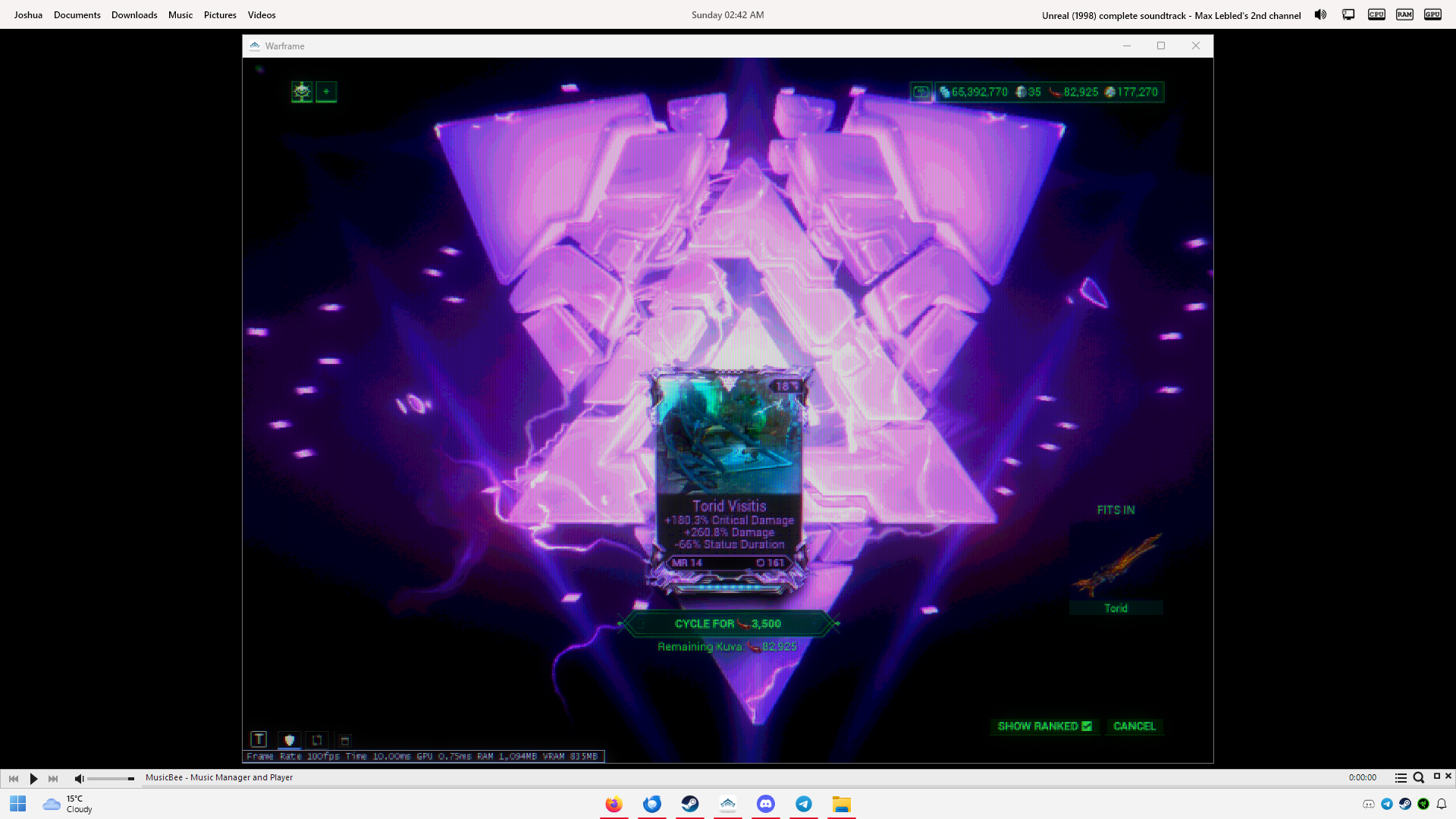Open the Joshua home folder menu
Viewport: 1456px width, 819px height.
pos(28,15)
